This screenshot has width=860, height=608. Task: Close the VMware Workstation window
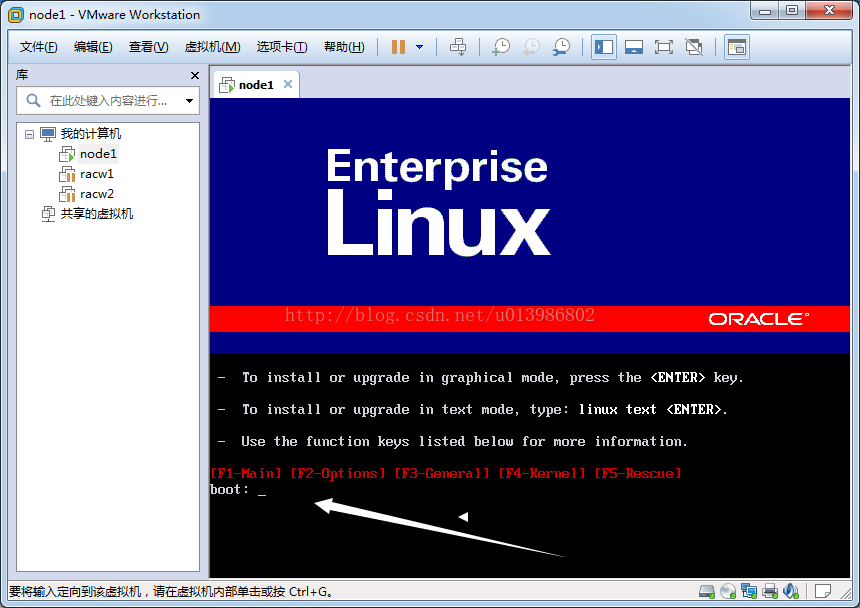(829, 11)
